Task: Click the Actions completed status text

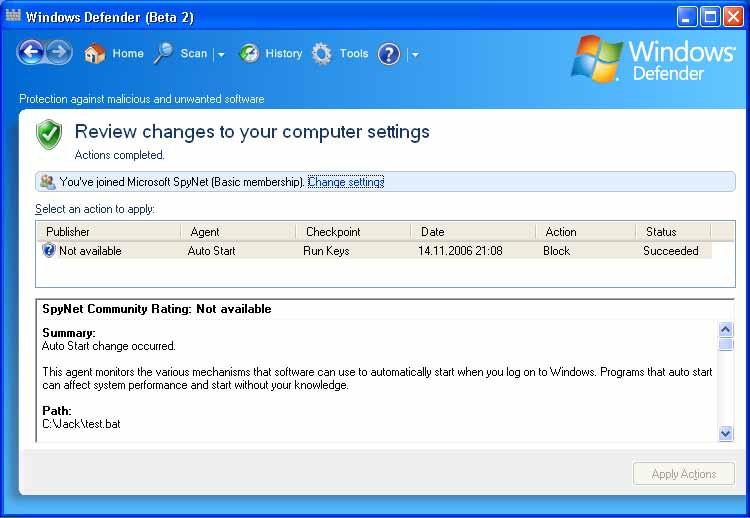Action: point(119,155)
